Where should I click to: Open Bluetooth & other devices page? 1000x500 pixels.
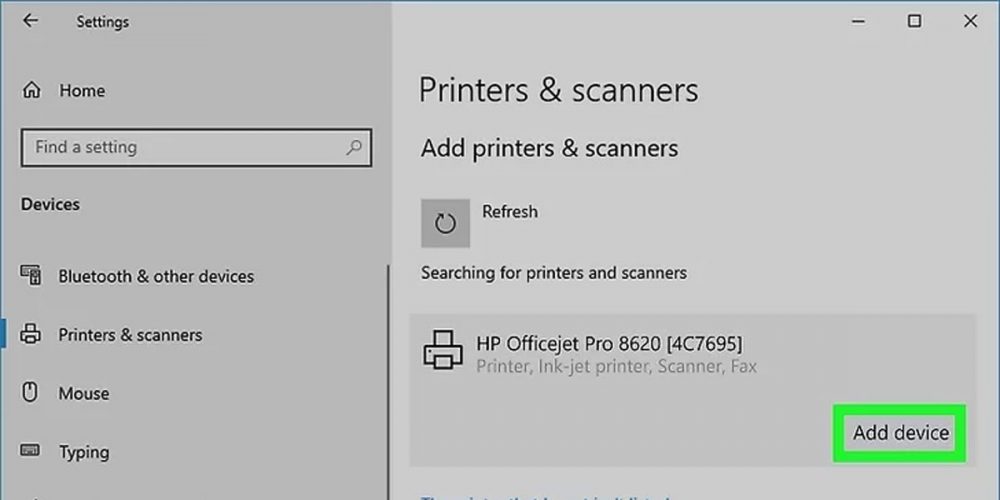pos(156,276)
